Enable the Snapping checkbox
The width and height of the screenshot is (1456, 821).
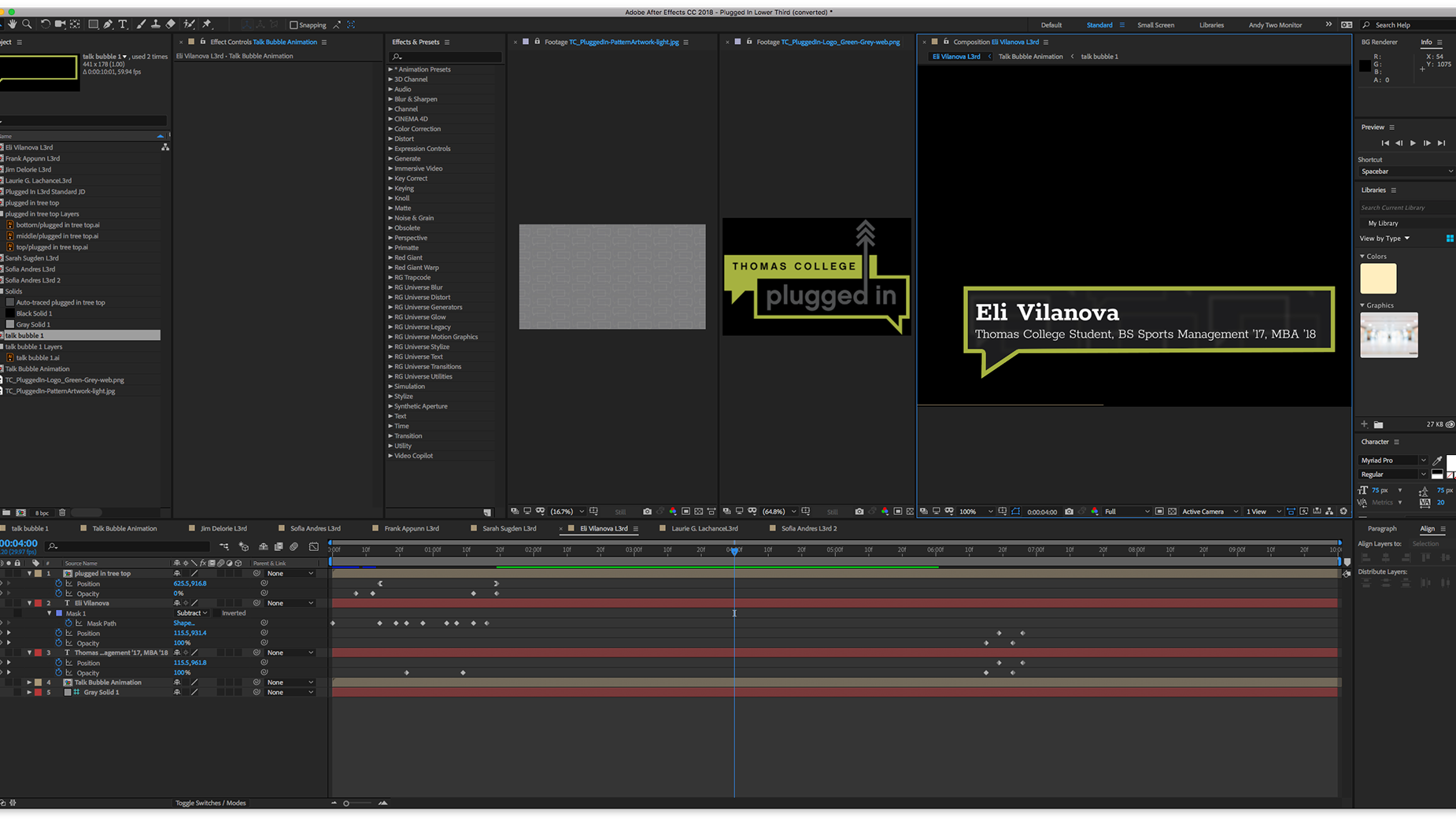click(x=294, y=25)
